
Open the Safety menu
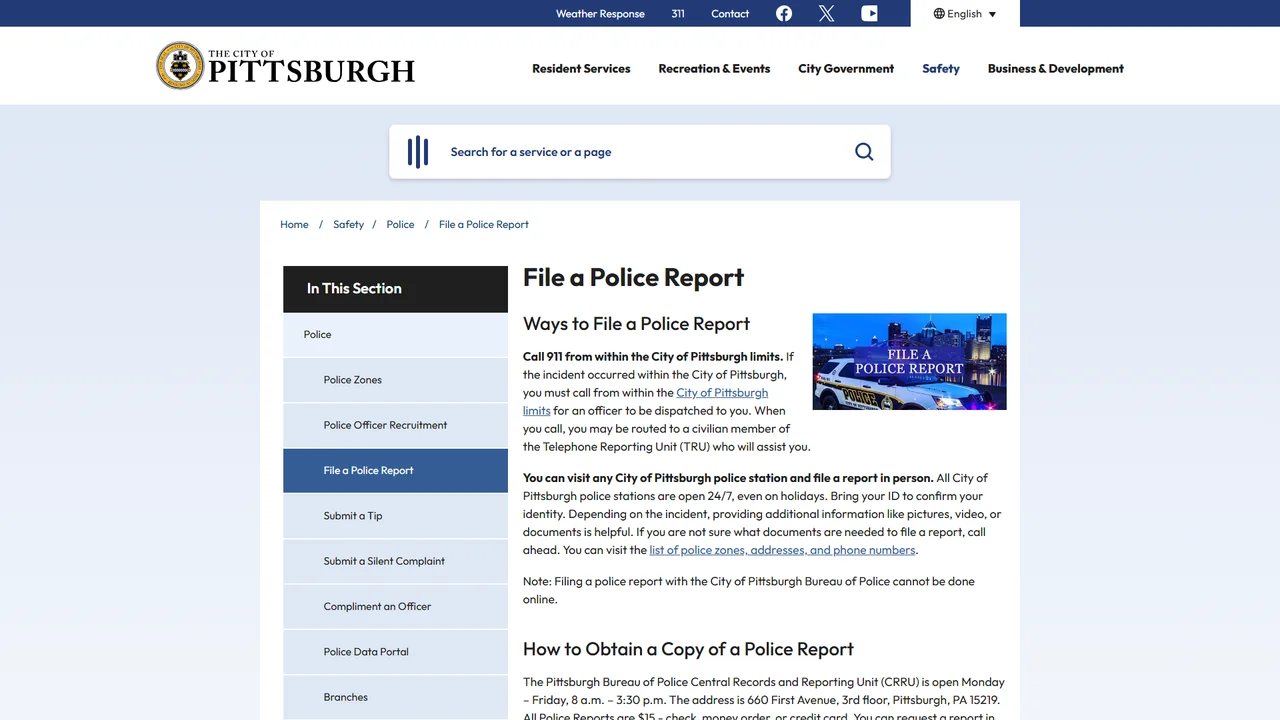click(x=941, y=69)
